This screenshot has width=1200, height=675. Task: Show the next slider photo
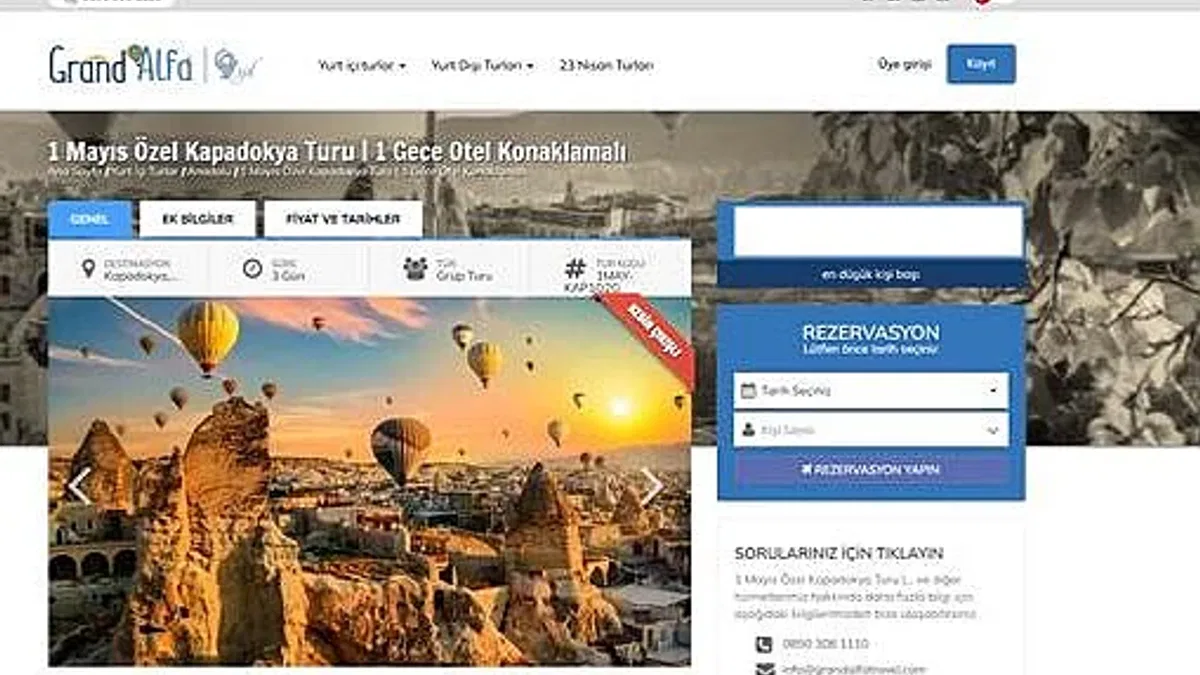651,487
